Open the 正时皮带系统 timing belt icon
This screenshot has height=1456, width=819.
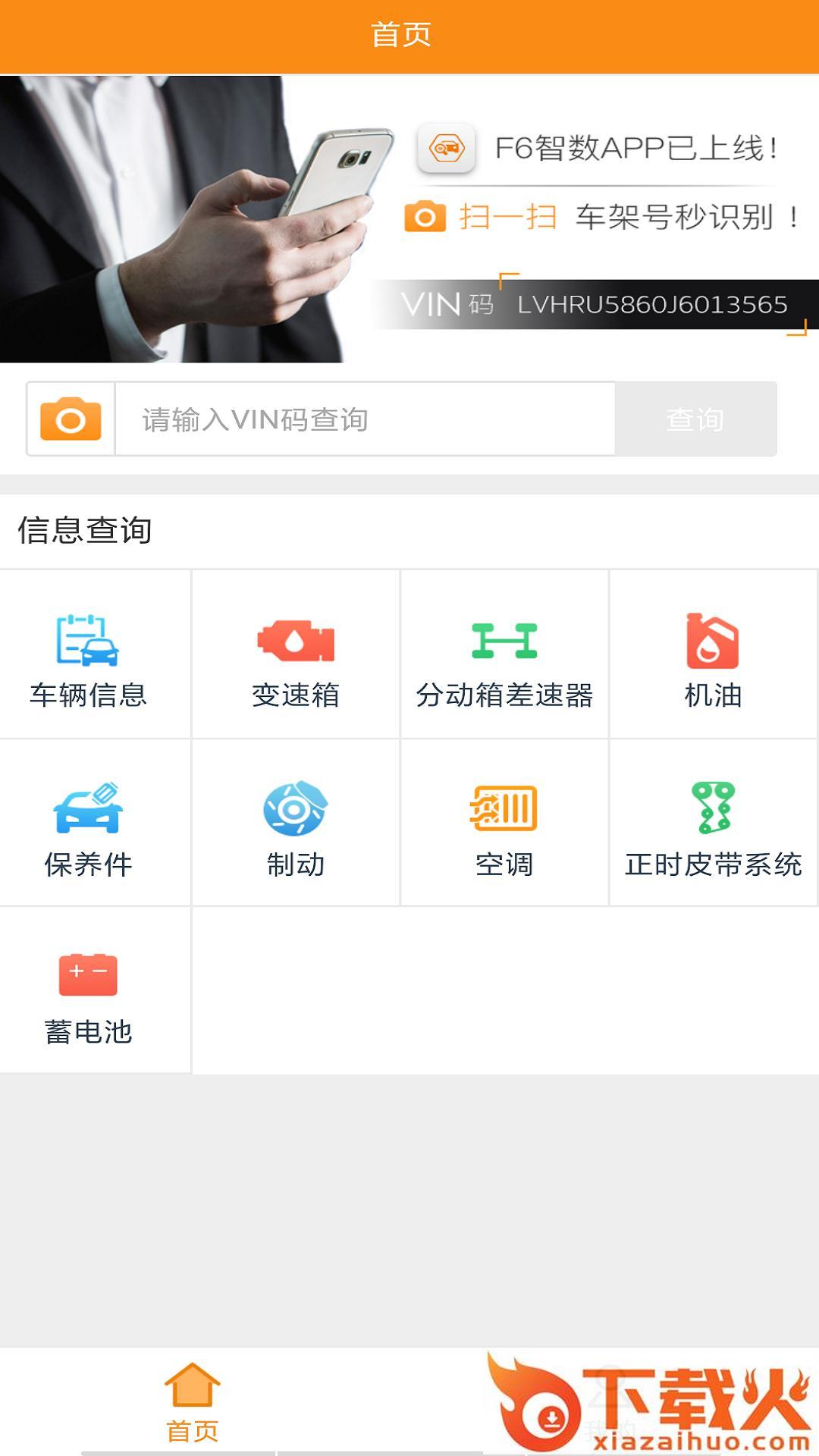[x=713, y=808]
